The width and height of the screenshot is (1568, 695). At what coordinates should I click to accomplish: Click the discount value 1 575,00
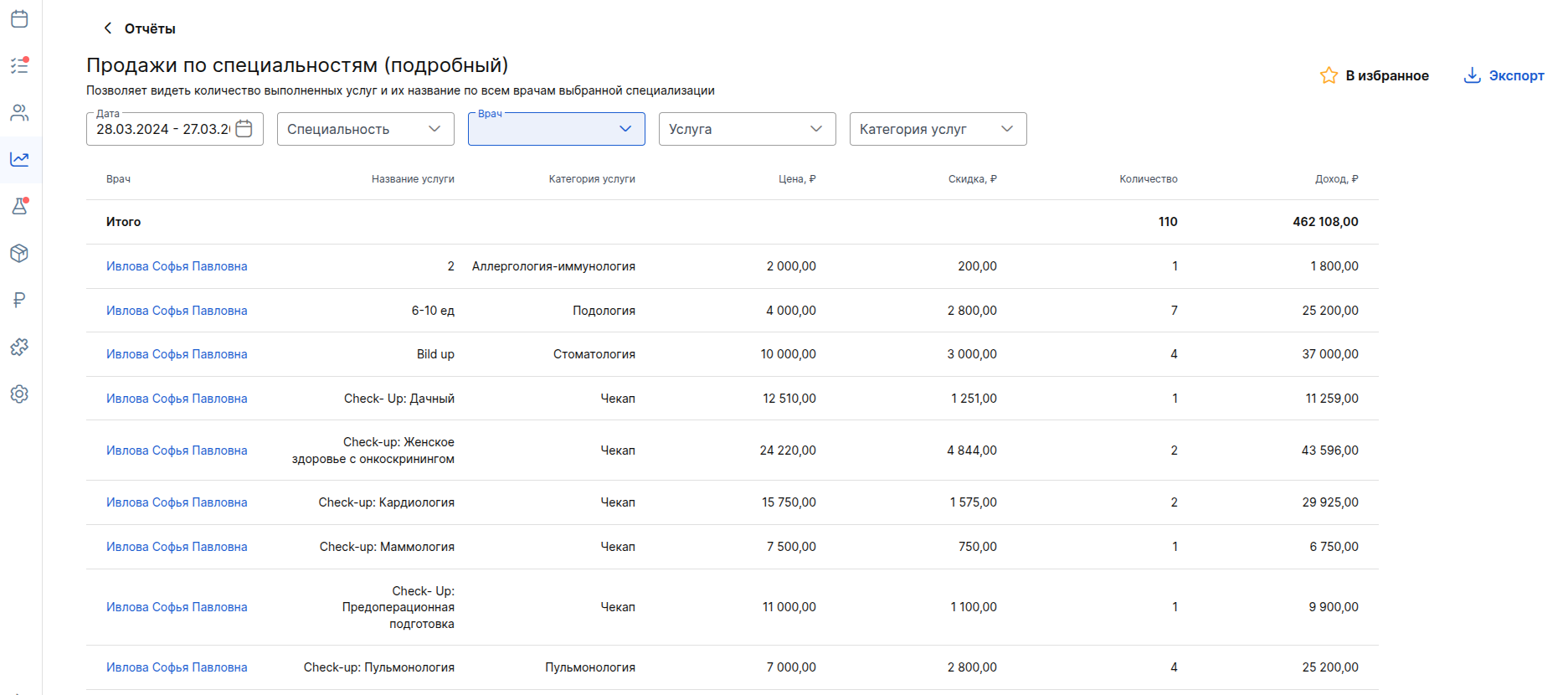point(974,502)
